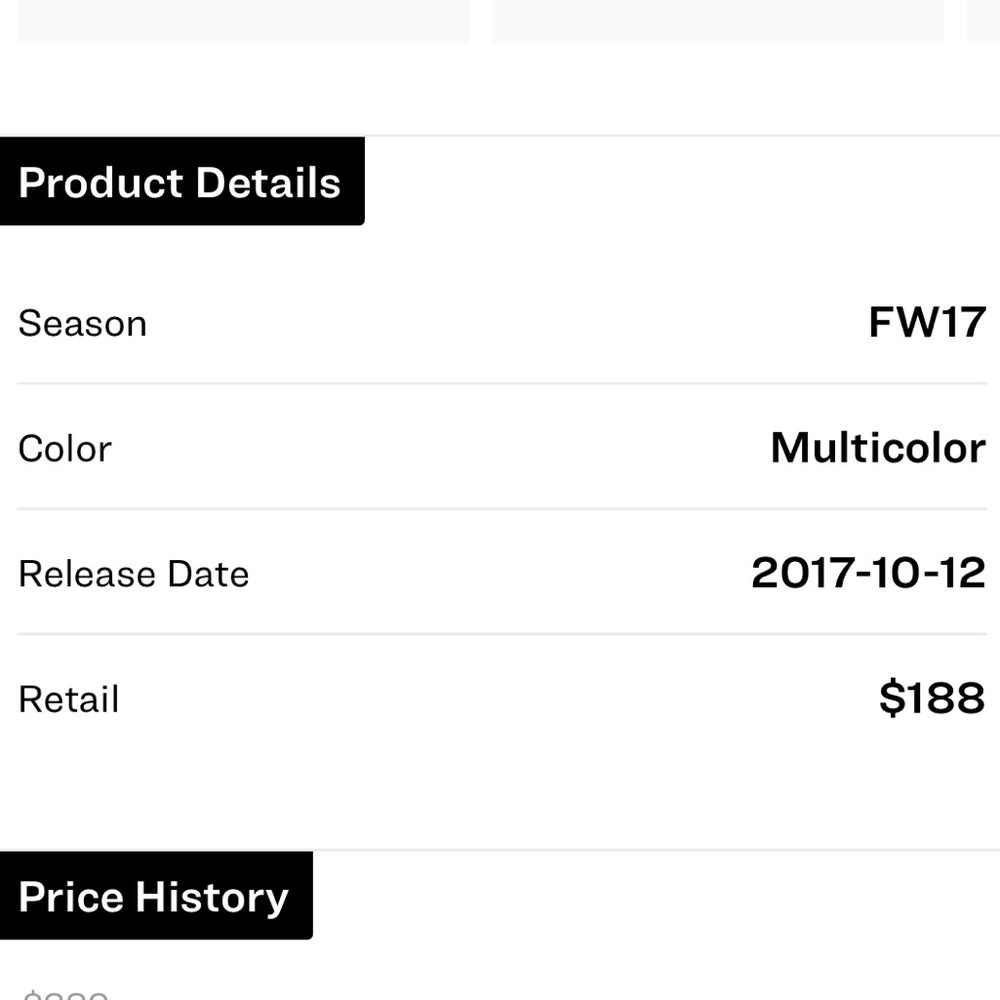Select the Release Date label
Screen dimensions: 1000x1000
(133, 573)
